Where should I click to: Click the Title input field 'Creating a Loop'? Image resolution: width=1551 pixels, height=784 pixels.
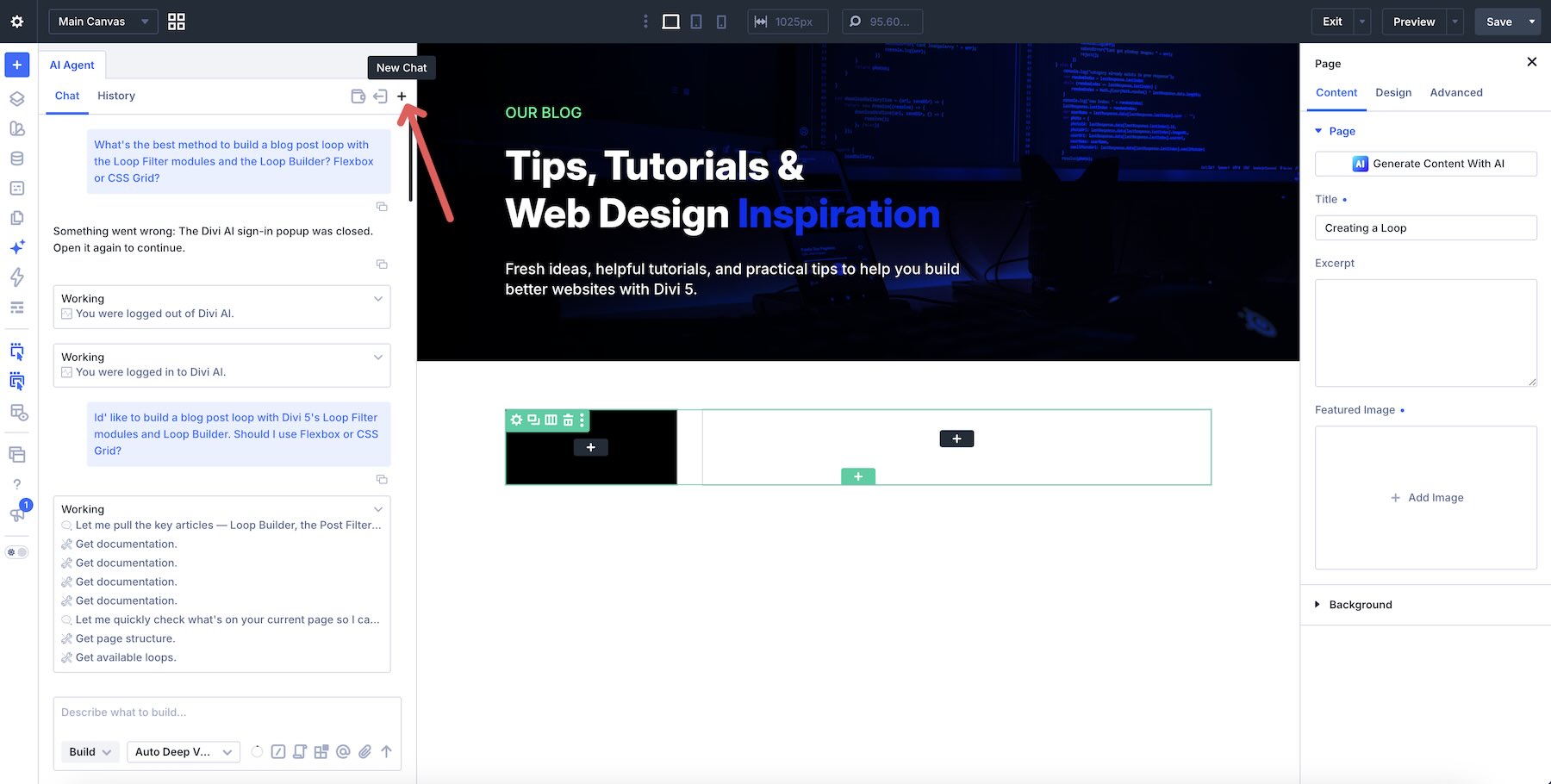(x=1425, y=227)
